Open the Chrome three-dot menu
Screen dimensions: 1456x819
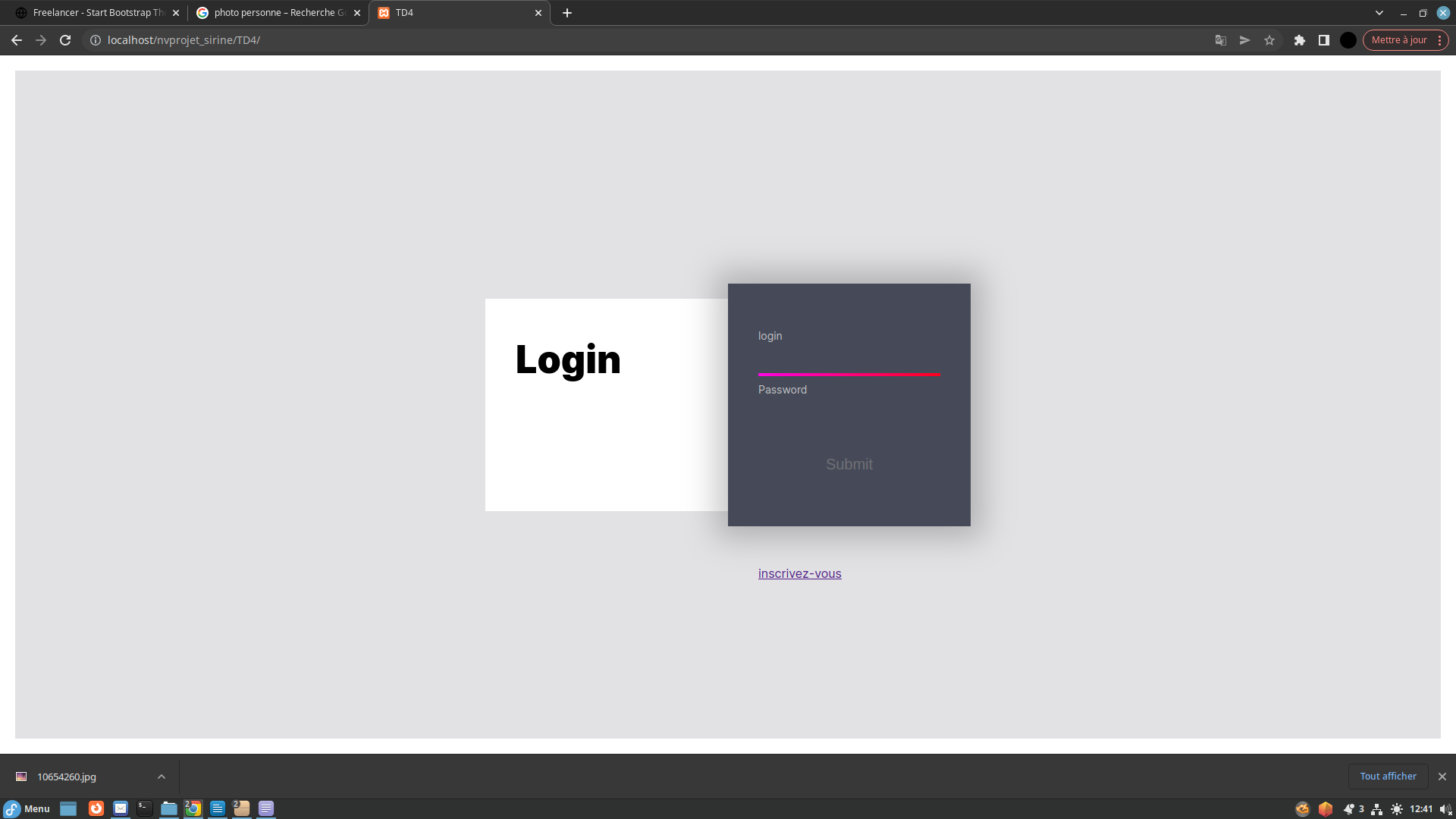[x=1439, y=40]
